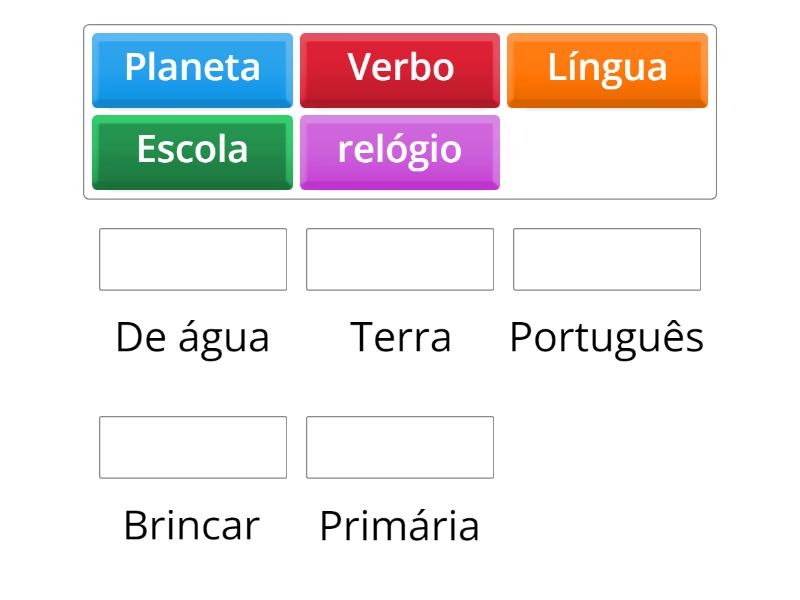Image resolution: width=800 pixels, height=600 pixels.
Task: Select the Português label
Action: click(607, 337)
